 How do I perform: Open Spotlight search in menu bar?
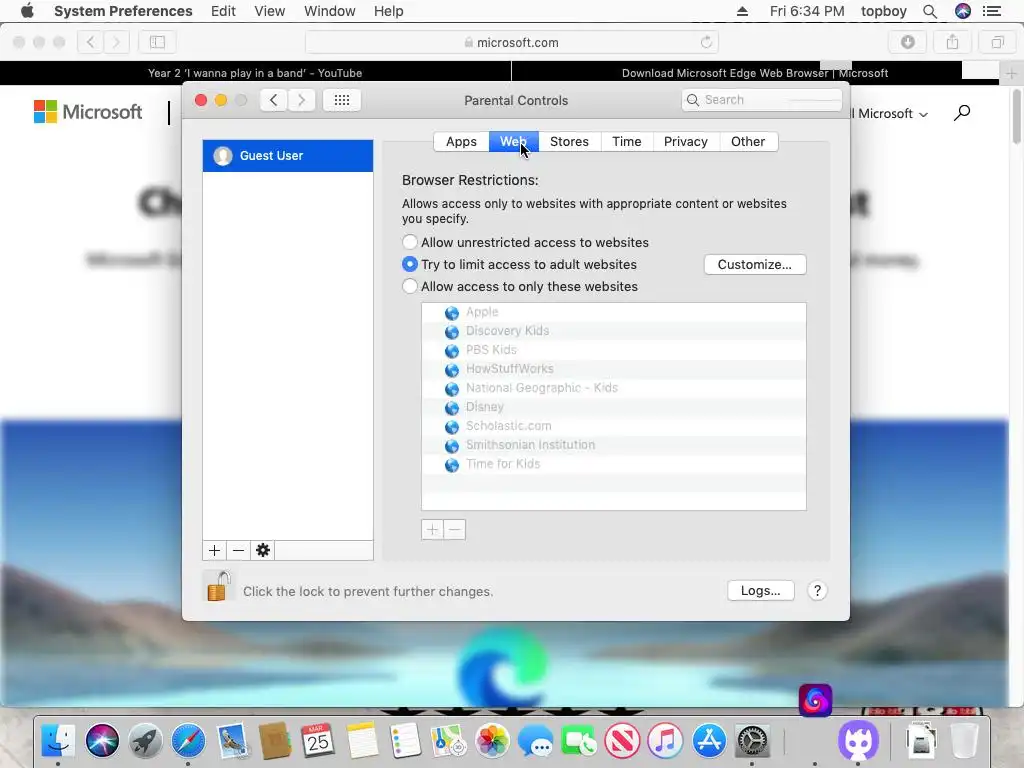(x=930, y=11)
